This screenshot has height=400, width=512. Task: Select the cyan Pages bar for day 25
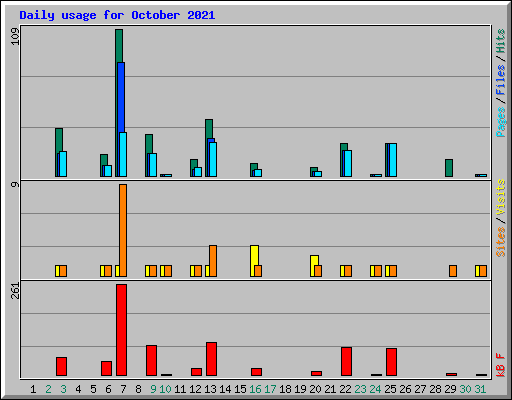click(393, 160)
